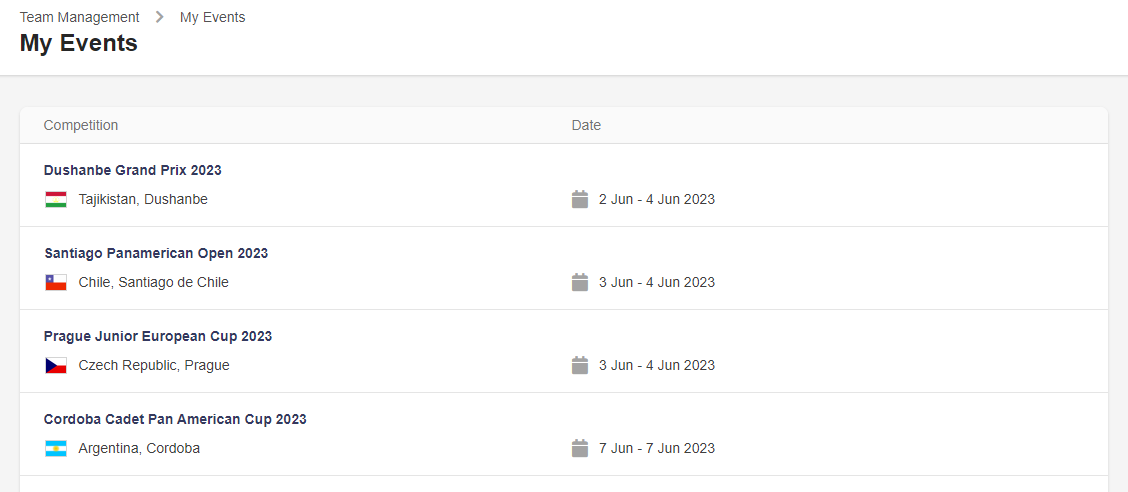Open Dushanbe Grand Prix 2023 event
Image resolution: width=1128 pixels, height=492 pixels.
(x=132, y=170)
